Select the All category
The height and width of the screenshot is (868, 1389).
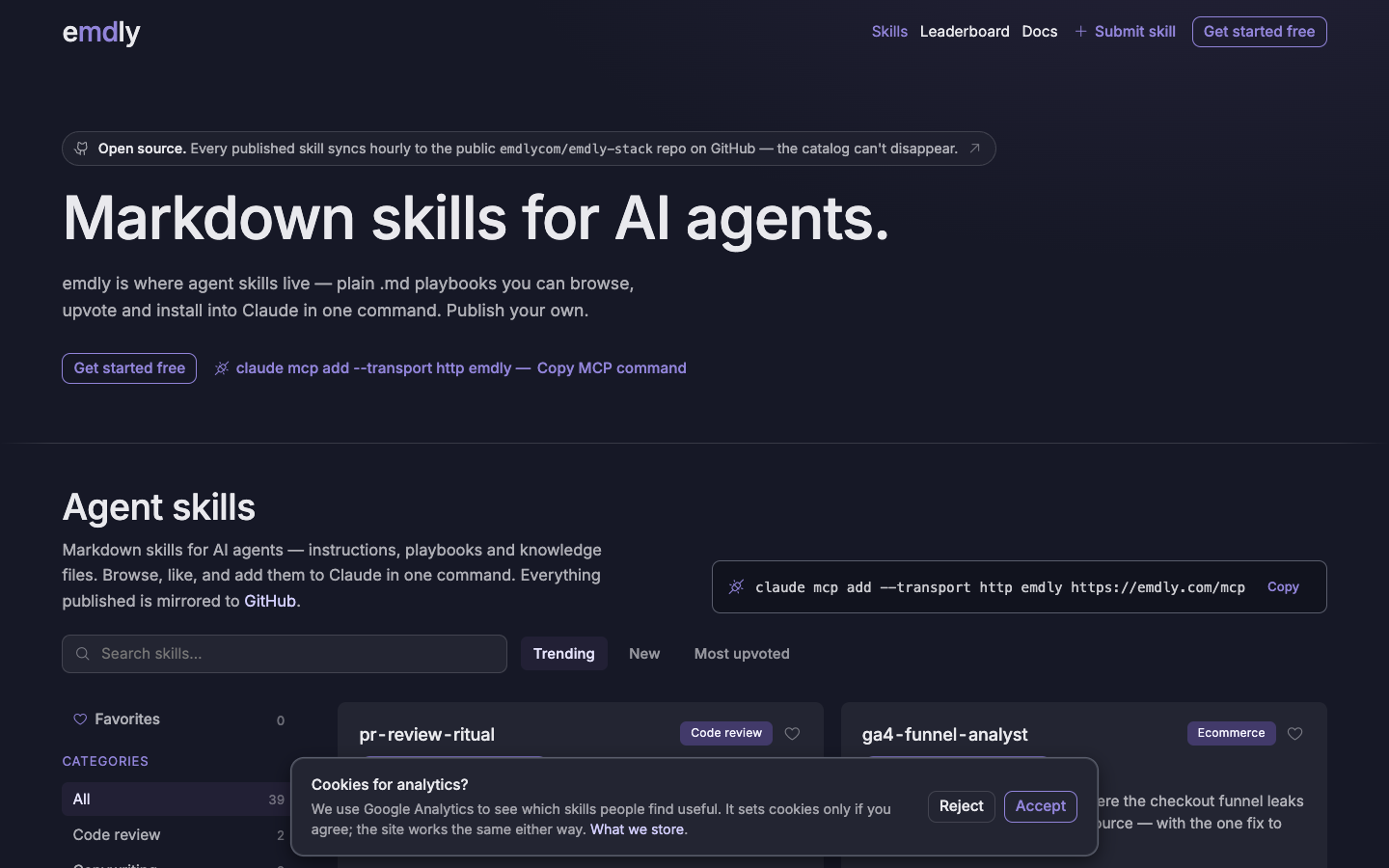(178, 800)
